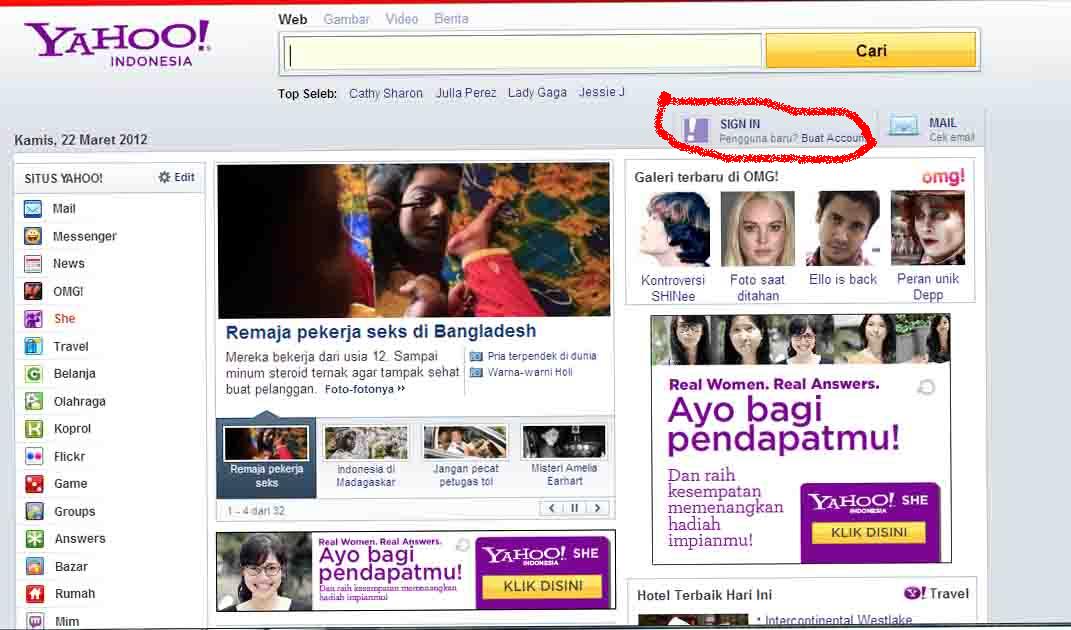The image size is (1071, 630).
Task: Click the Koprol icon
Action: click(33, 428)
